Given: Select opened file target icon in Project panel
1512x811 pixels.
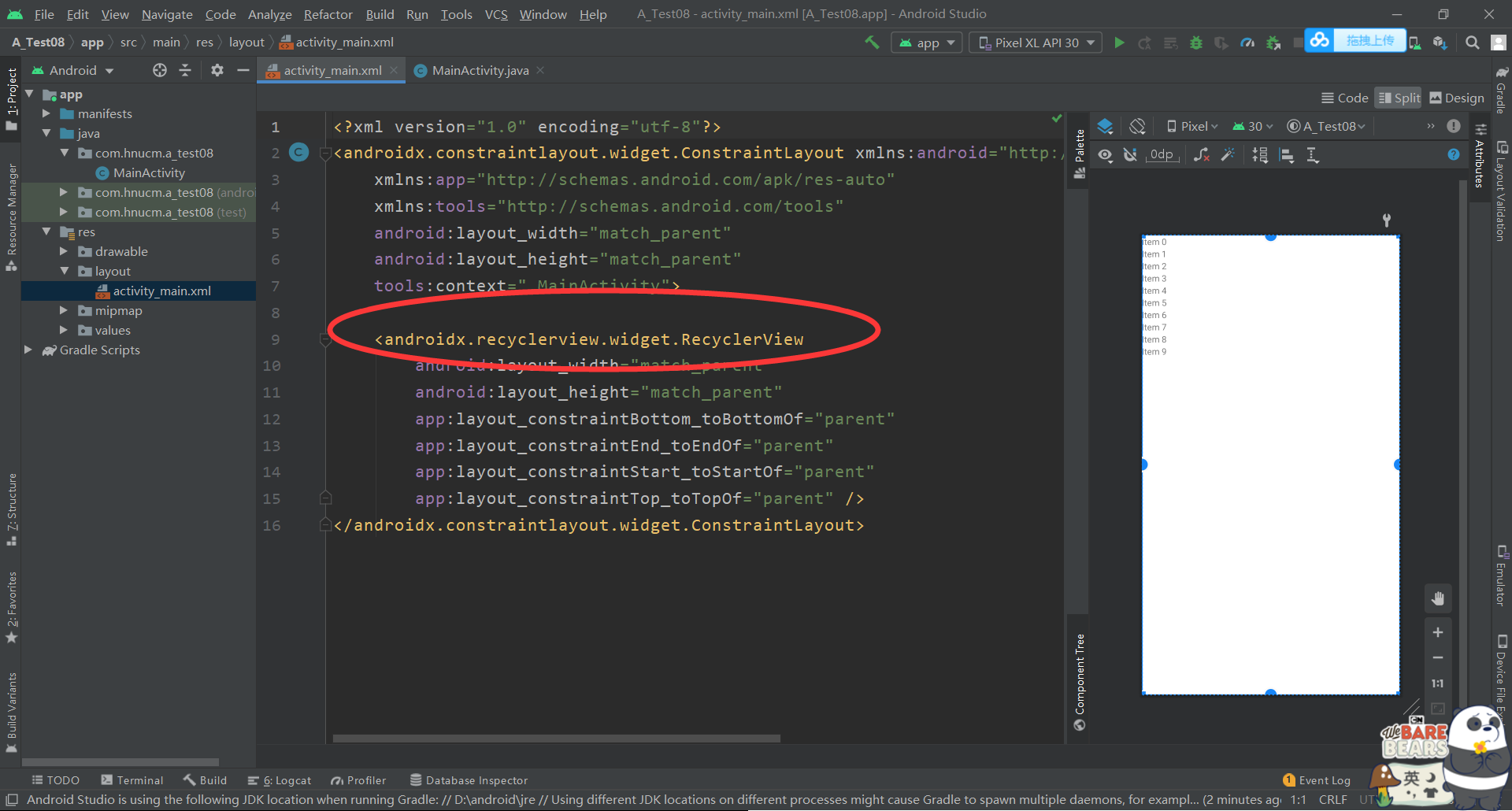Looking at the screenshot, I should pos(160,70).
